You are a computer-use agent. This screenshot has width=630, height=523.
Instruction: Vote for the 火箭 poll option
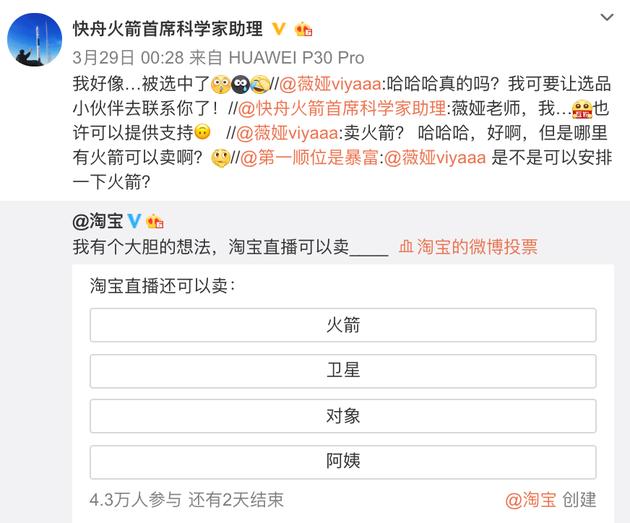[x=343, y=325]
